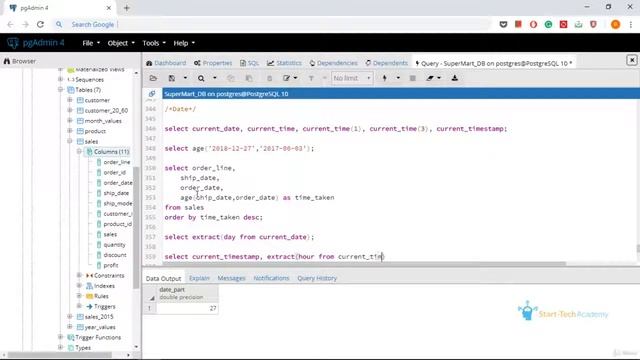640x360 pixels.
Task: Switch to the Dashboard tab
Action: pos(166,63)
